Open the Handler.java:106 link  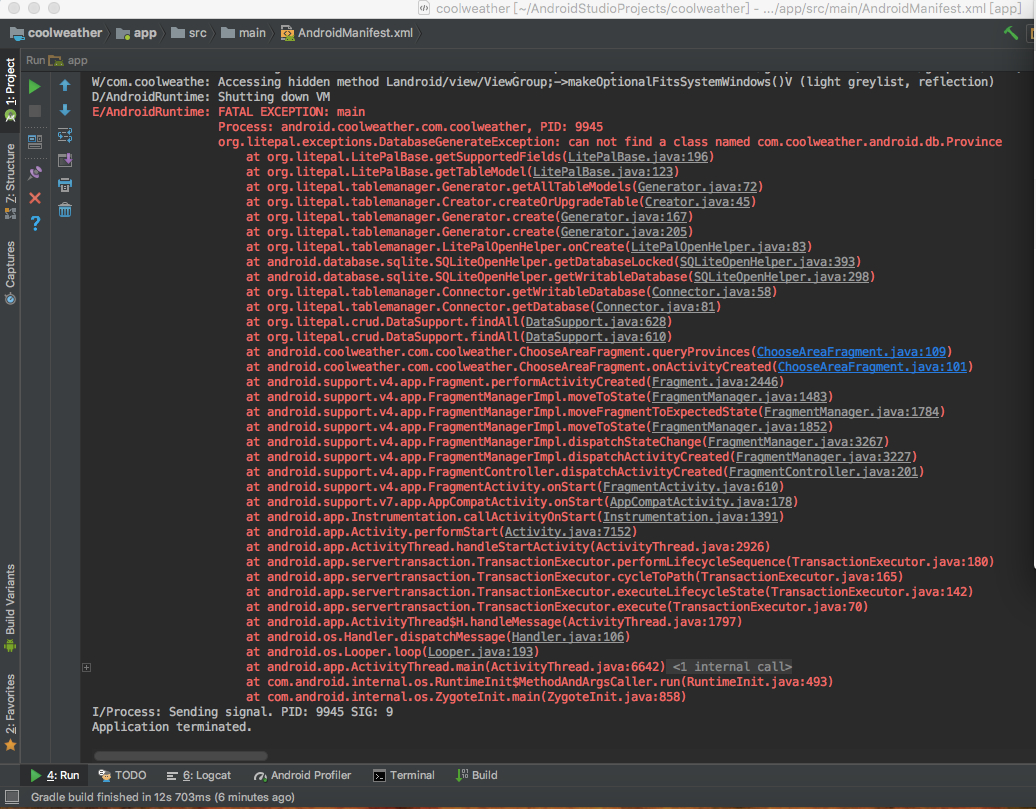pyautogui.click(x=568, y=637)
